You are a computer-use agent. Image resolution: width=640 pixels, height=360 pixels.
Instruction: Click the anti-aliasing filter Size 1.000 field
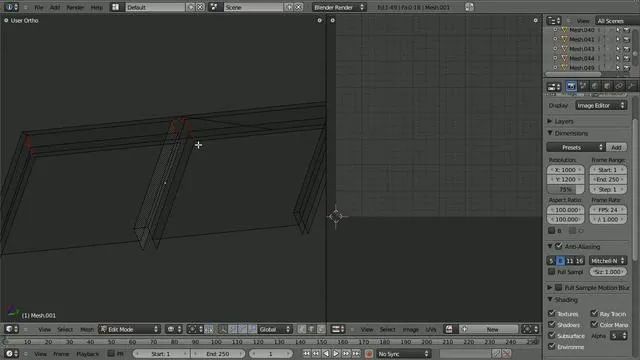click(x=608, y=271)
